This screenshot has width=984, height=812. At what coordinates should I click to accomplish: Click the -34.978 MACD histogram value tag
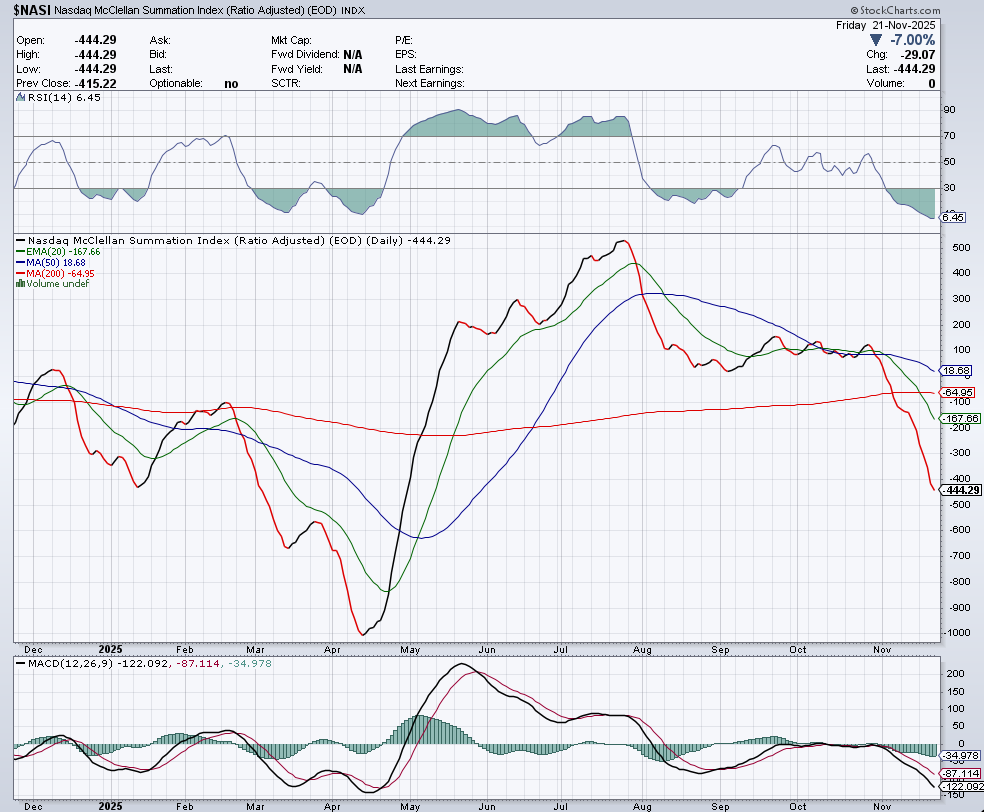[x=960, y=756]
